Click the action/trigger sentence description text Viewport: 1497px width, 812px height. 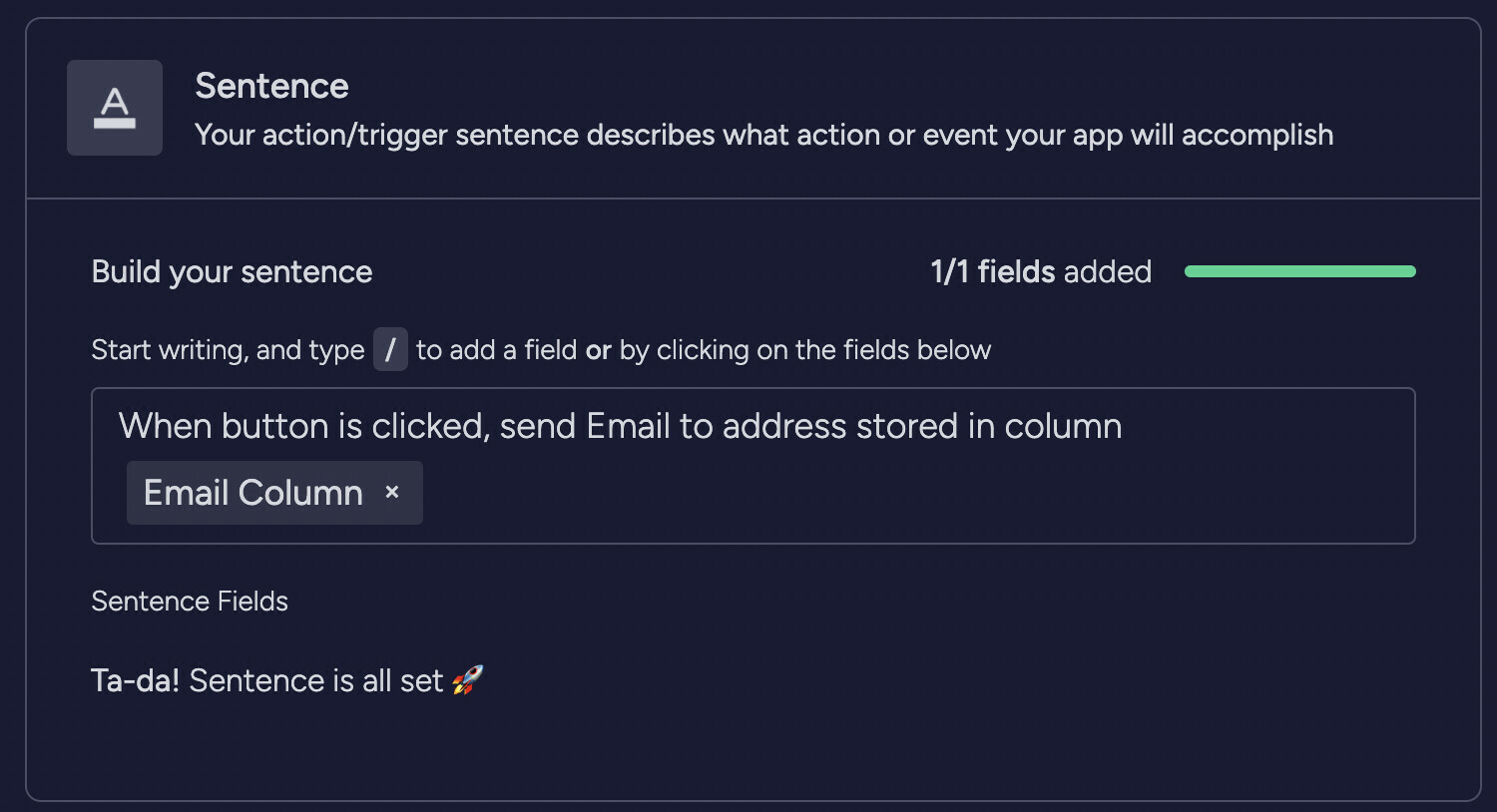click(763, 135)
